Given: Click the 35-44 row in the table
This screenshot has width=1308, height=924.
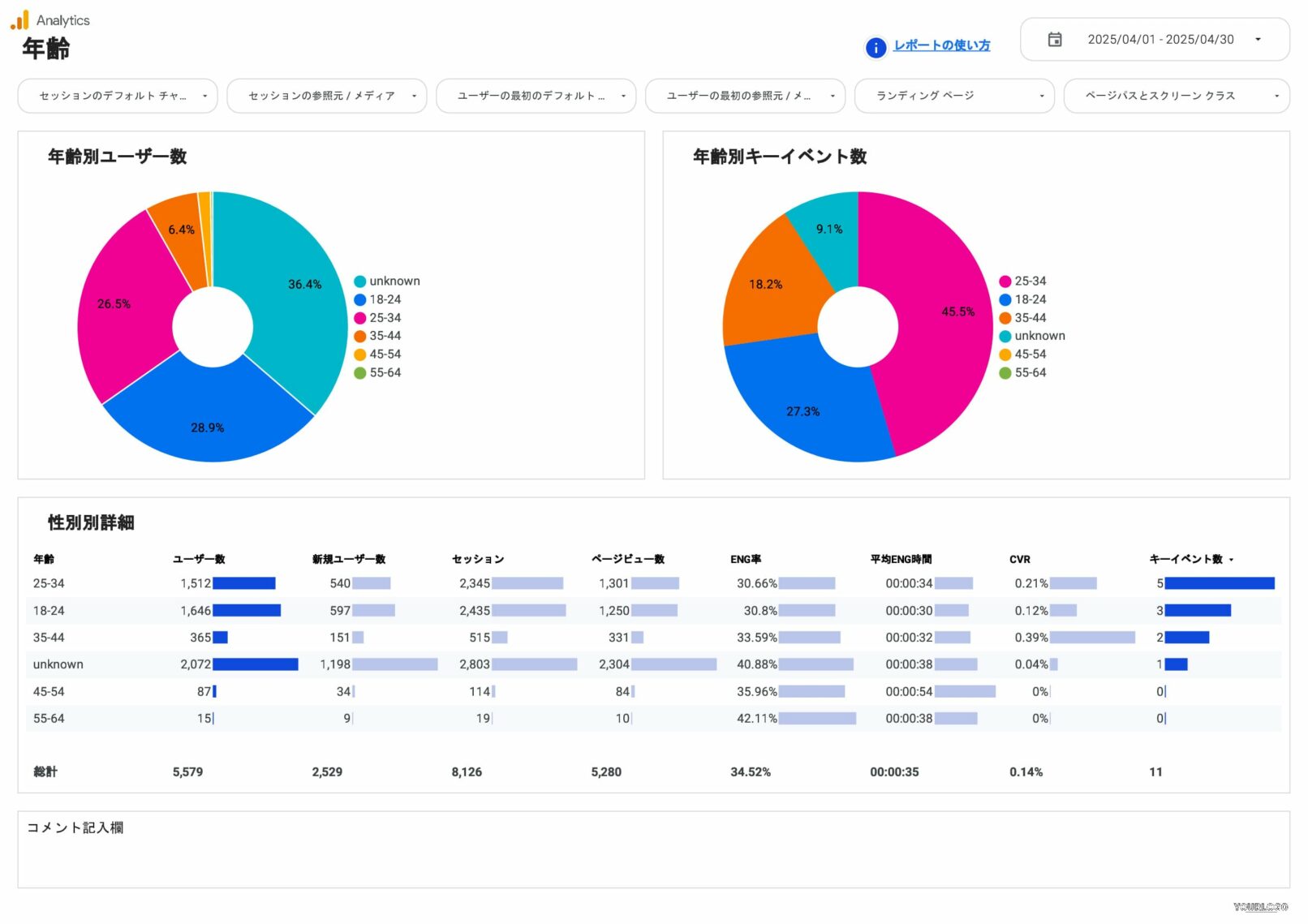Looking at the screenshot, I should (49, 638).
